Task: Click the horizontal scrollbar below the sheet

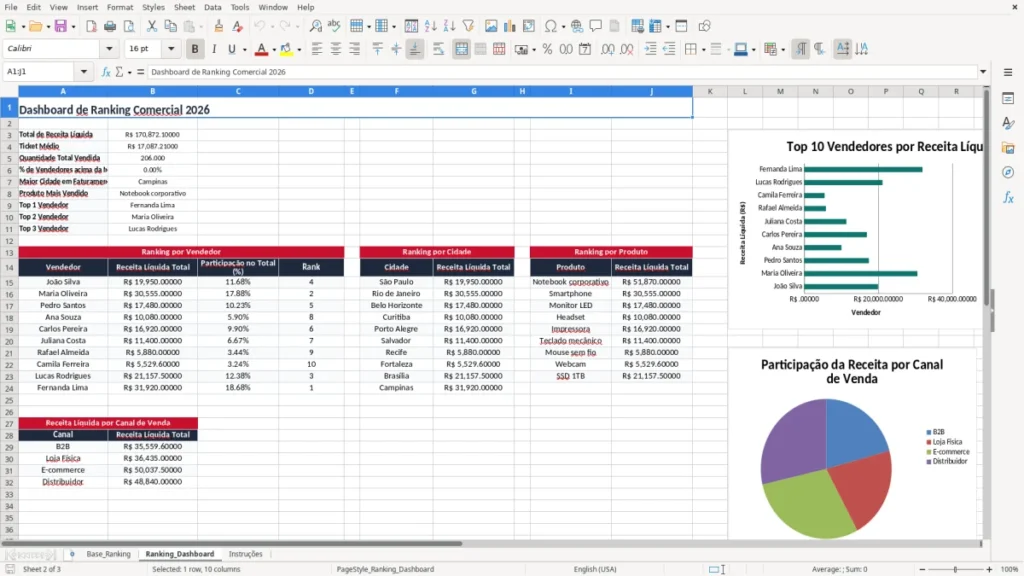Action: click(490, 543)
